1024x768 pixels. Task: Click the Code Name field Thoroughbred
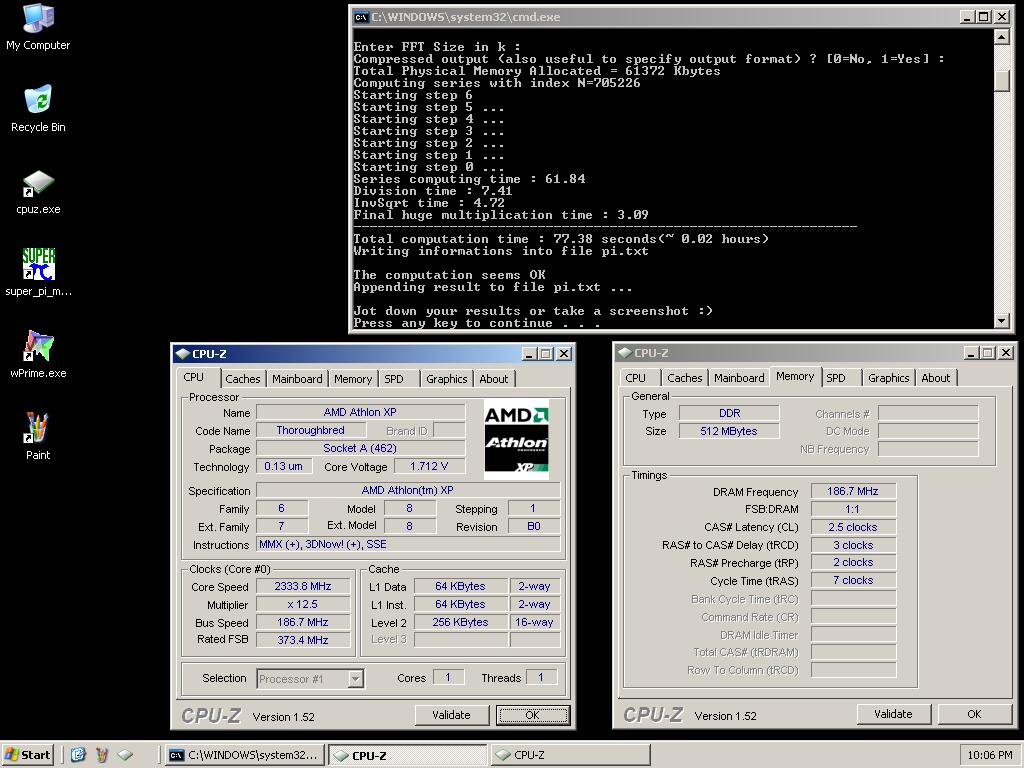310,430
